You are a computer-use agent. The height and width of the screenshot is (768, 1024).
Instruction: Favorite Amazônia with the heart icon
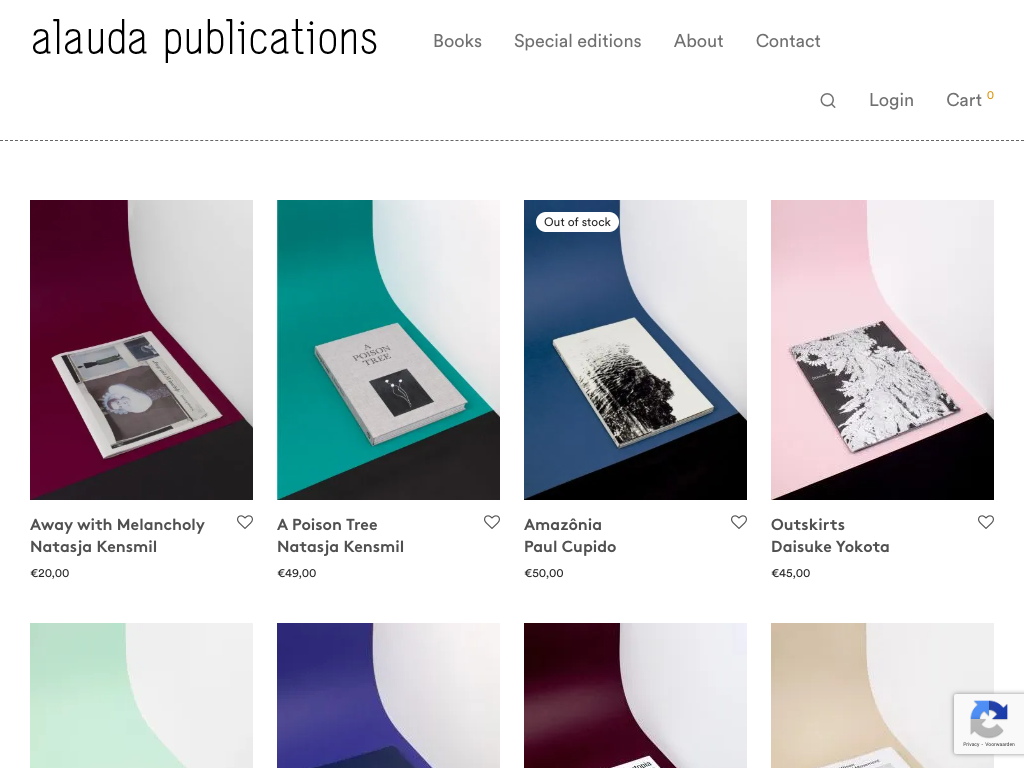click(739, 522)
